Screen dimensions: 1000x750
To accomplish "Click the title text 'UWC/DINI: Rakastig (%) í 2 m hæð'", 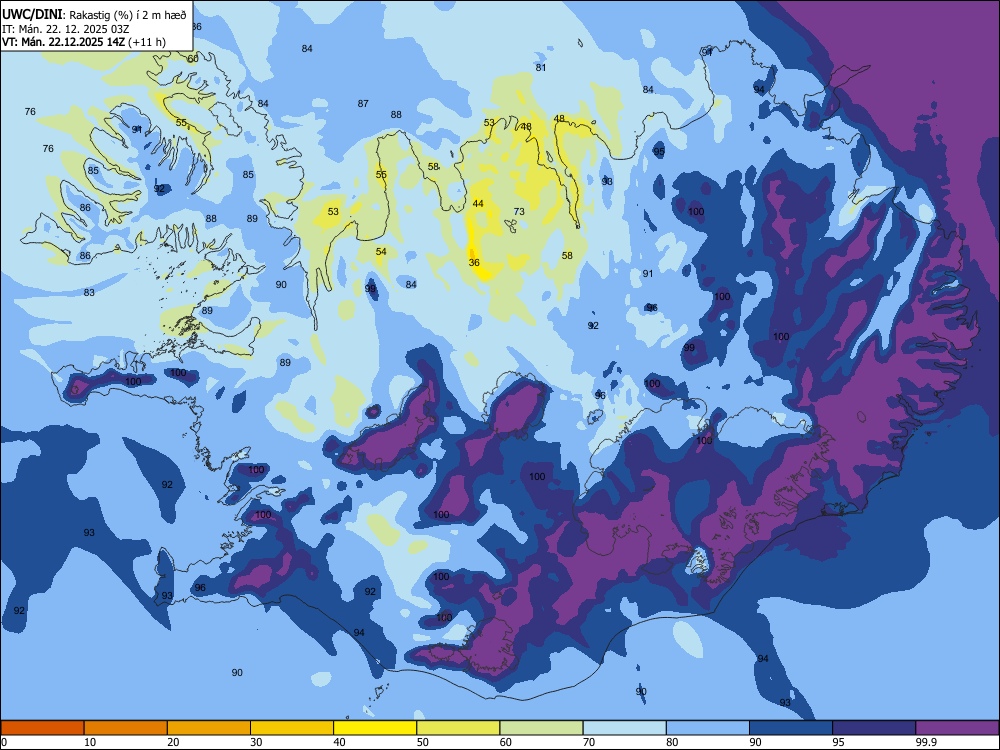I will [94, 14].
